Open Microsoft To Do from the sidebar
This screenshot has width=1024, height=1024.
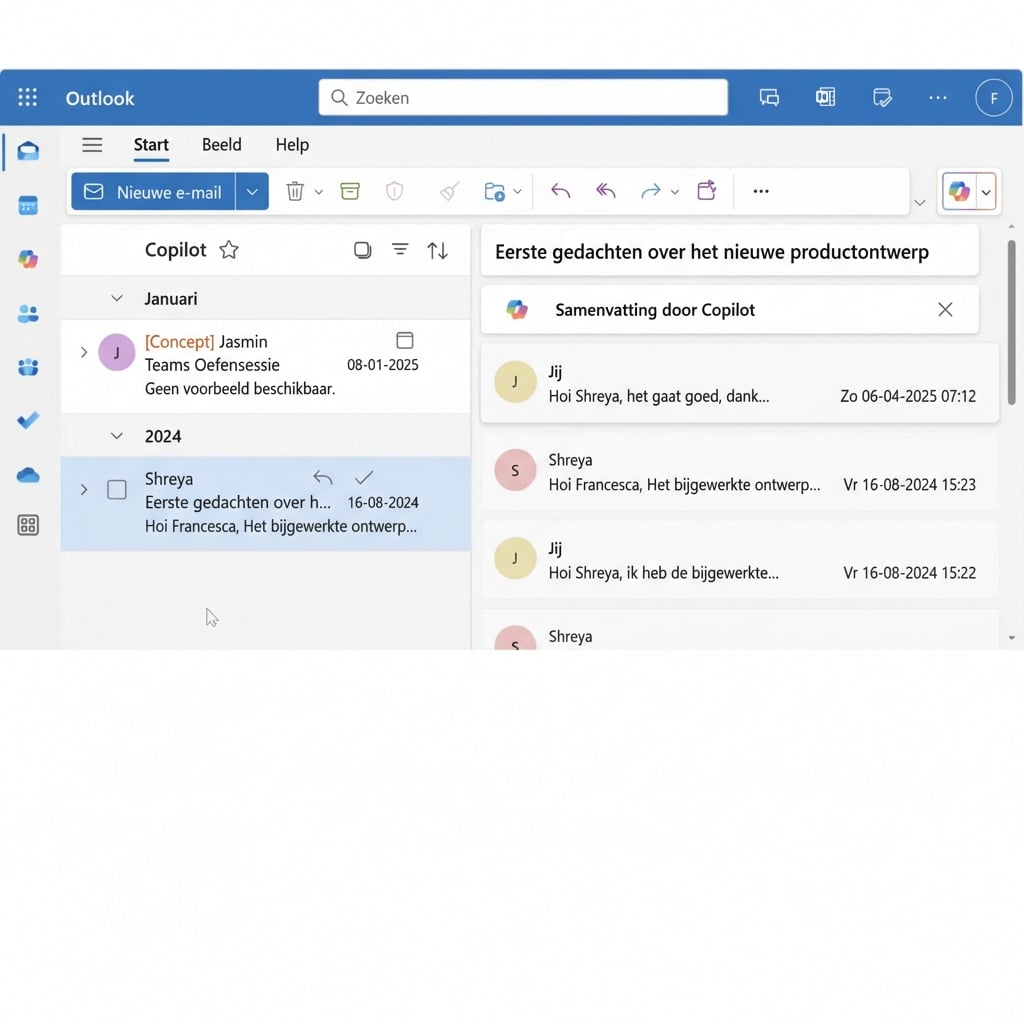tap(28, 420)
